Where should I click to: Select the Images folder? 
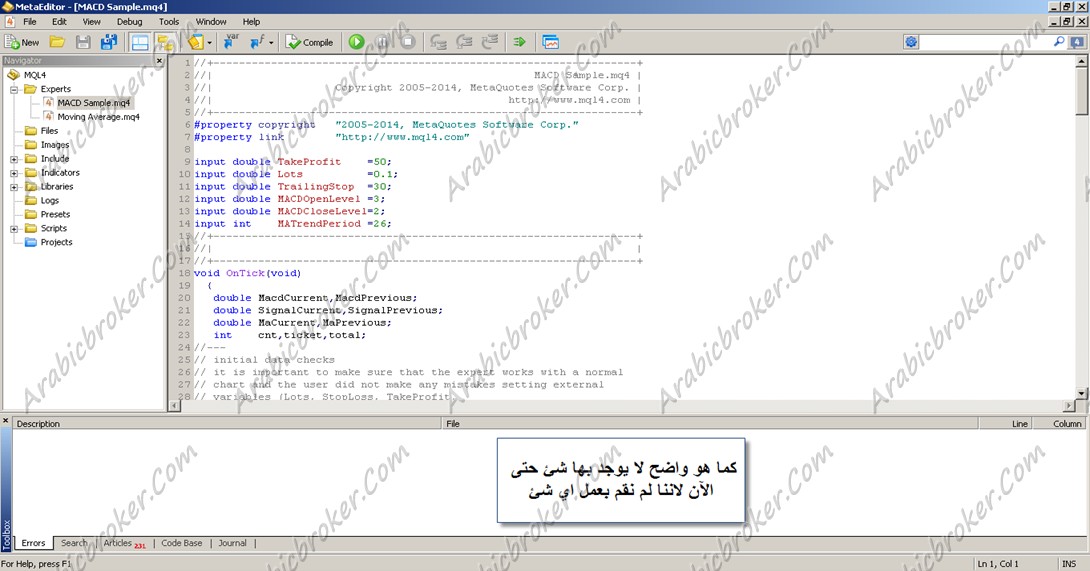55,145
